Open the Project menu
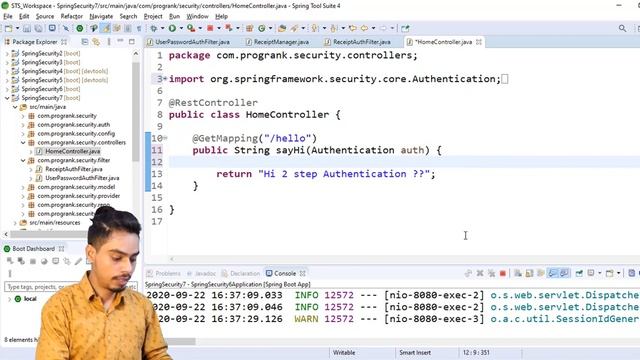Screen dimensions: 640x360 click(153, 16)
